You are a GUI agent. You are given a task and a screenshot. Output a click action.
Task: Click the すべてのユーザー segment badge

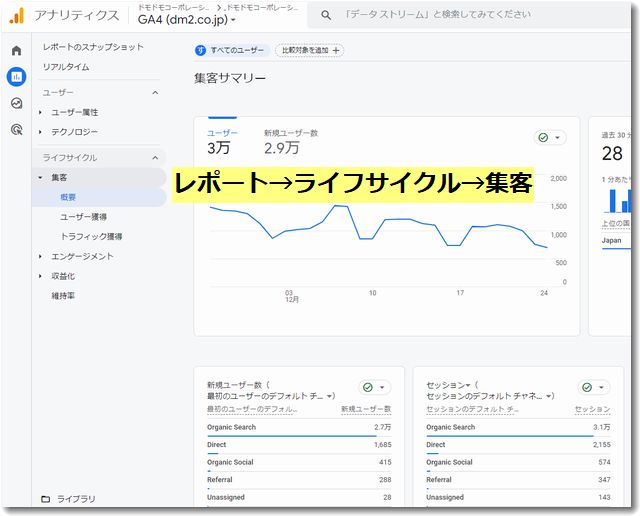pos(230,50)
